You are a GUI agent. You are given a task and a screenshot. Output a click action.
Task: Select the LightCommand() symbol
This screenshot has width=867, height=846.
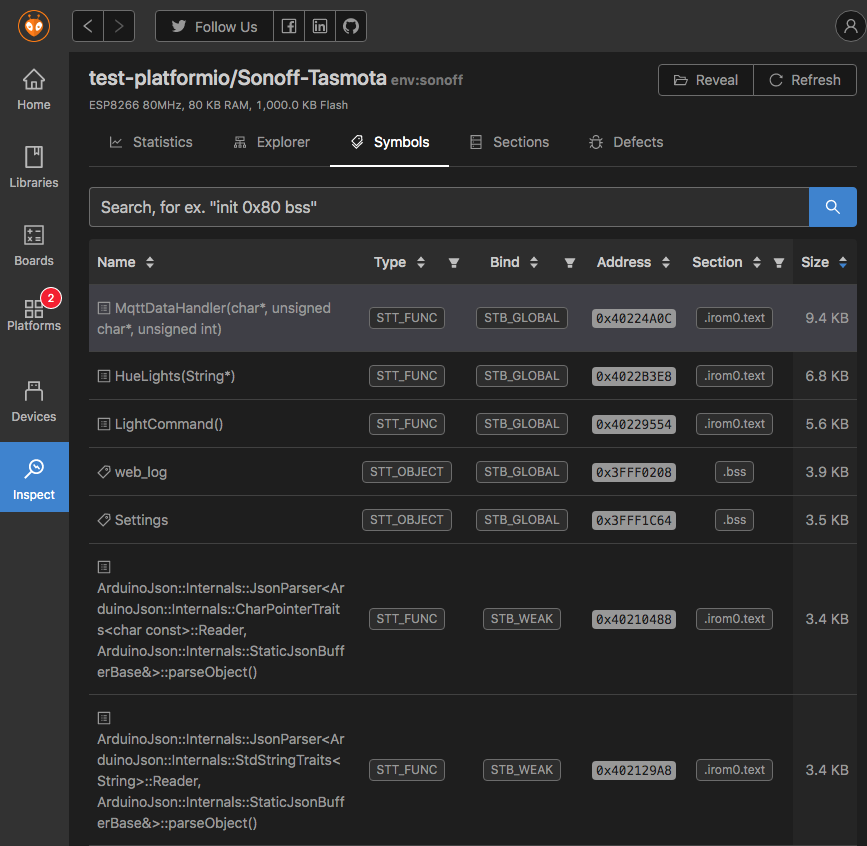169,424
